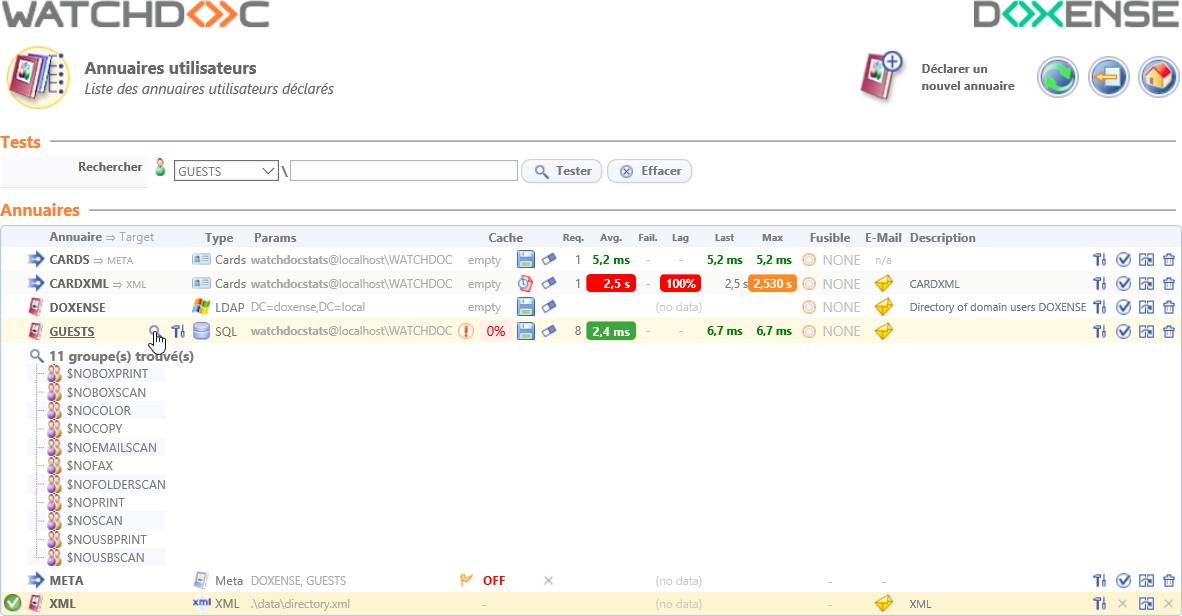
Task: Open the underlined GUESTS directory link
Action: coord(72,332)
